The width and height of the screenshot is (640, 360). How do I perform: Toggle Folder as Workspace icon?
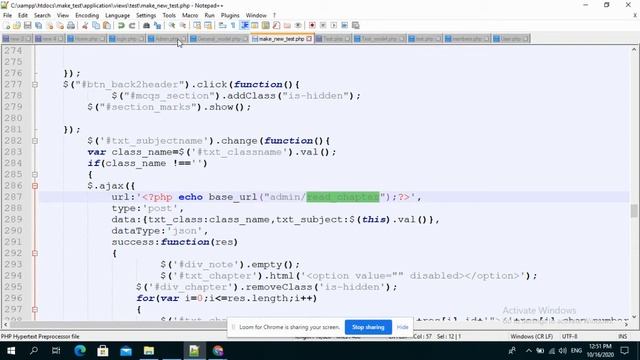(x=287, y=25)
